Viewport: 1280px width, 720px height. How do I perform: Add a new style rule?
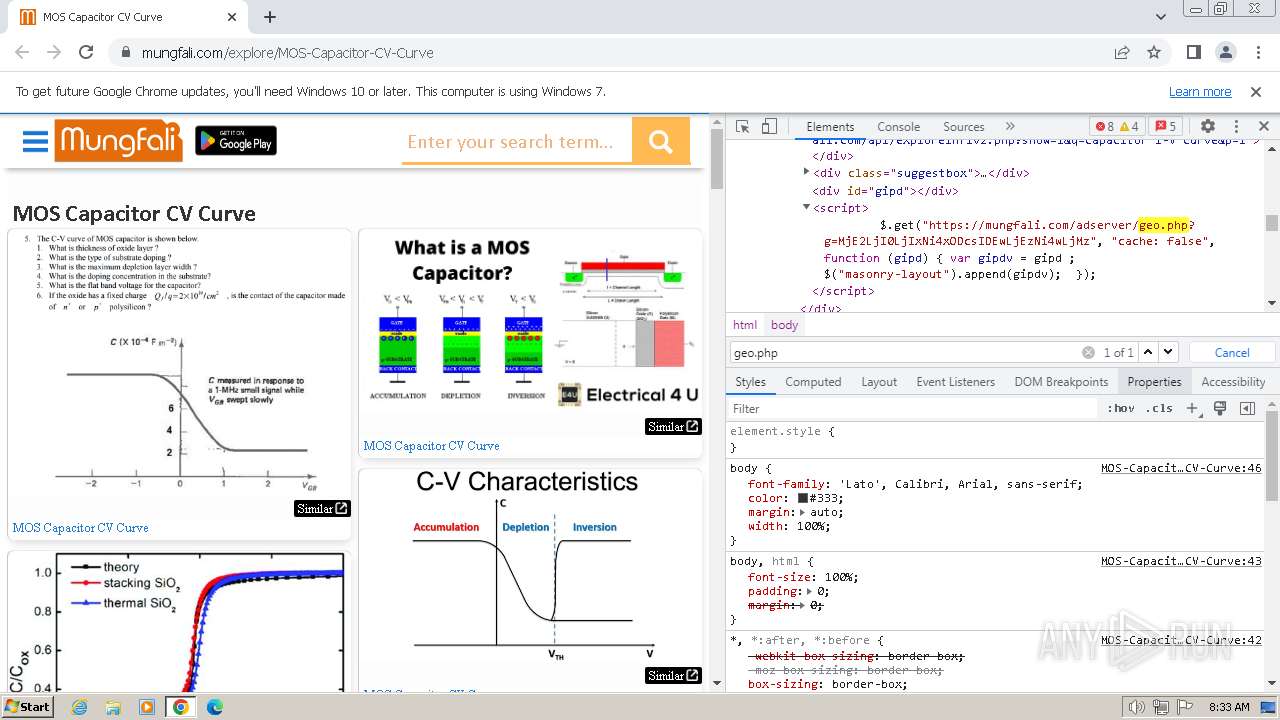[1192, 408]
